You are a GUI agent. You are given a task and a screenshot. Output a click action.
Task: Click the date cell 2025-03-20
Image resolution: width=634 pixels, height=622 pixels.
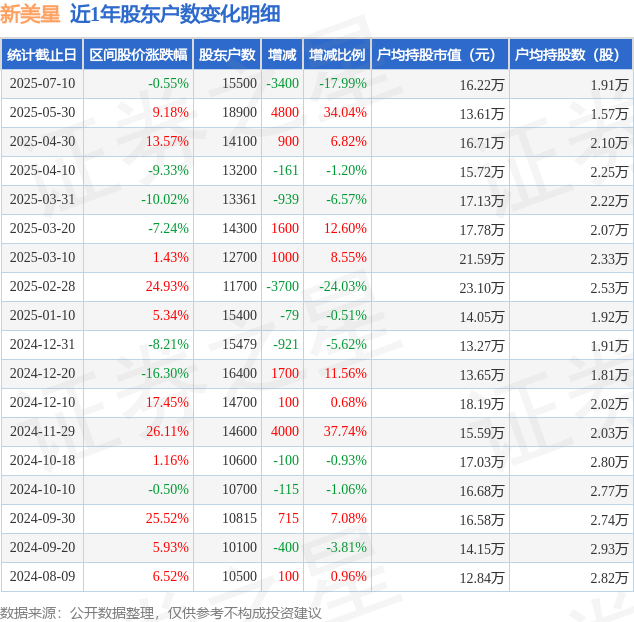pos(42,228)
